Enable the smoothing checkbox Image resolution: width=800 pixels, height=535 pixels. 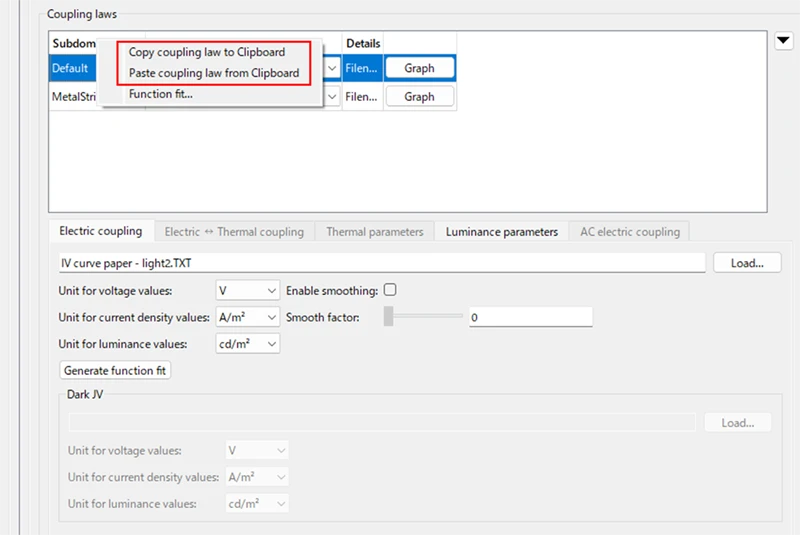pyautogui.click(x=390, y=290)
